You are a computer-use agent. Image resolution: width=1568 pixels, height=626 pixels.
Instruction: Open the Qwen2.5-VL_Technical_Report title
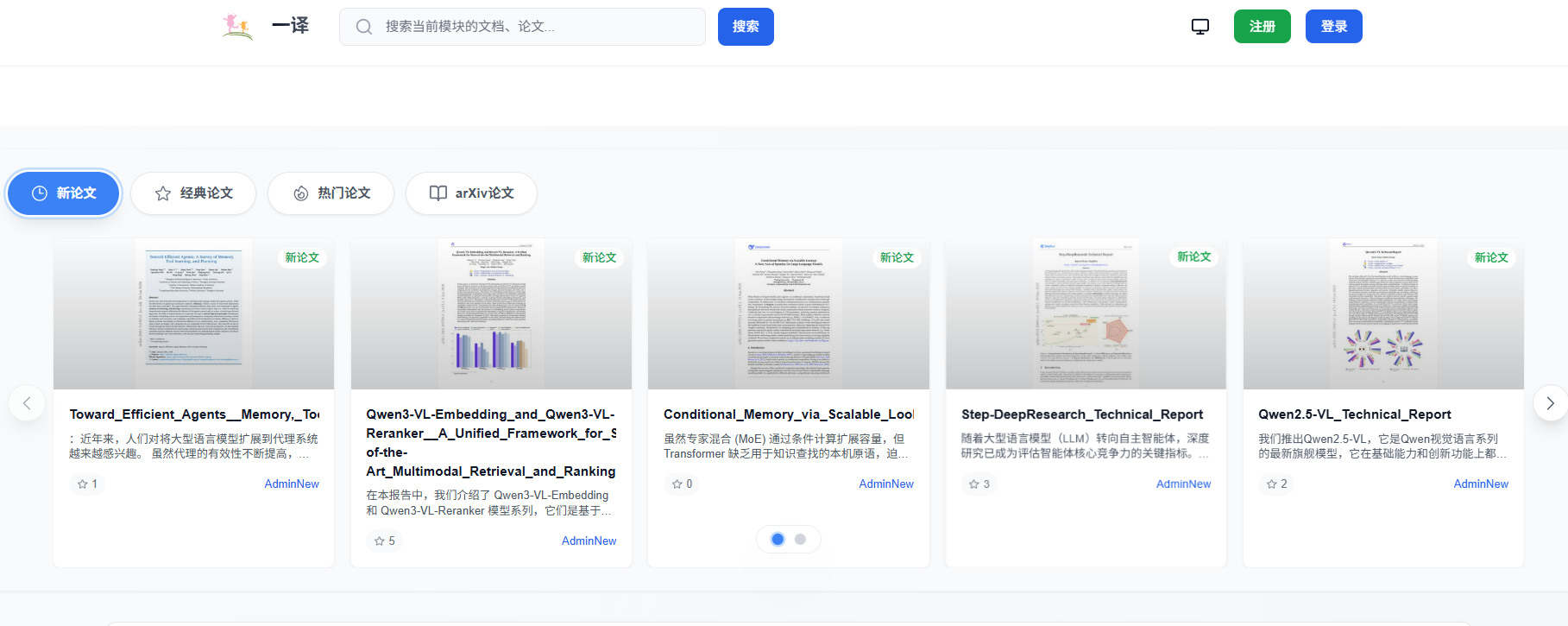(1355, 414)
